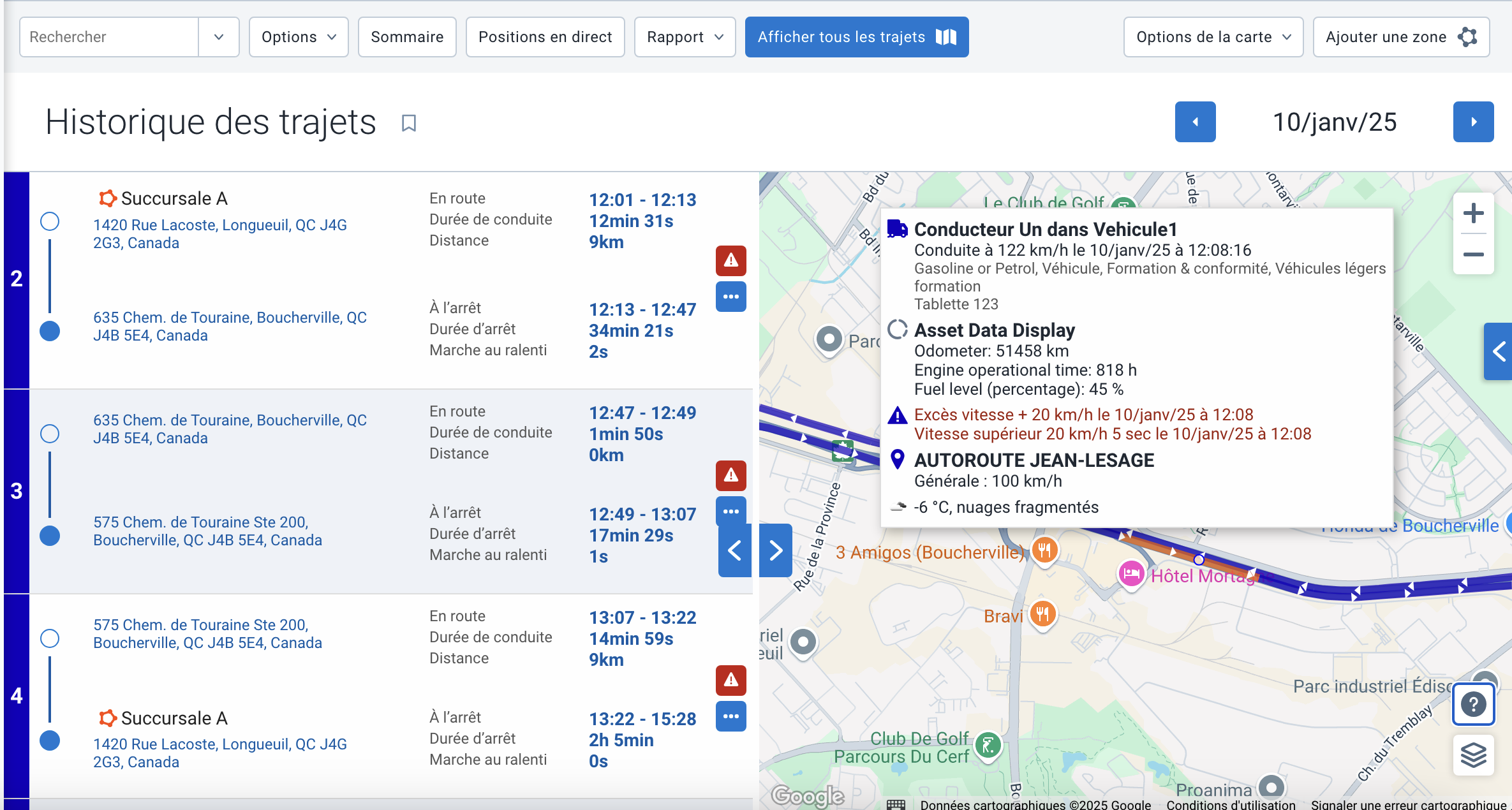
Task: Select trip number 2 bar
Action: 17,280
